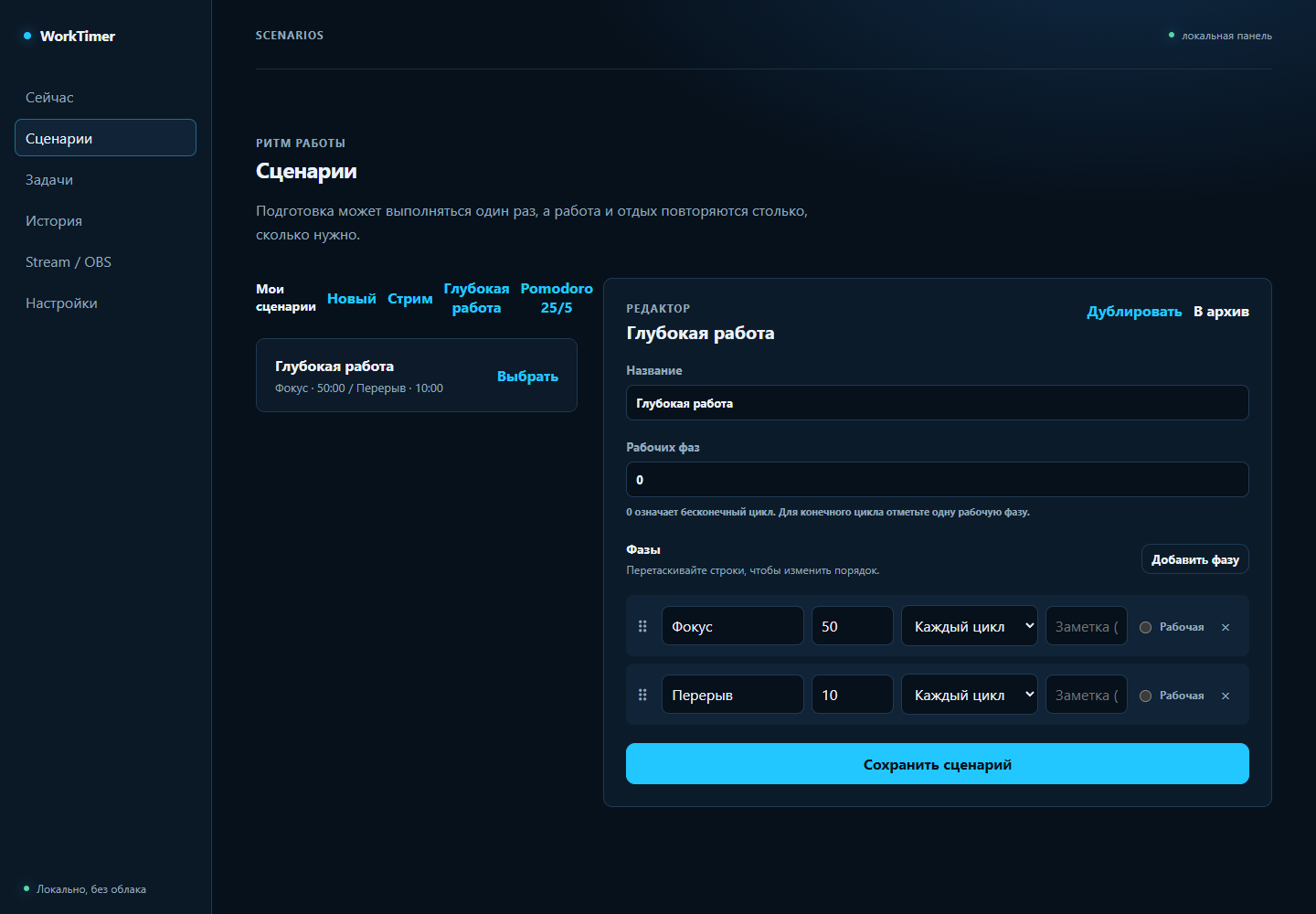The image size is (1316, 914).
Task: Remove the Фокус phase with its × icon
Action: pyautogui.click(x=1226, y=627)
